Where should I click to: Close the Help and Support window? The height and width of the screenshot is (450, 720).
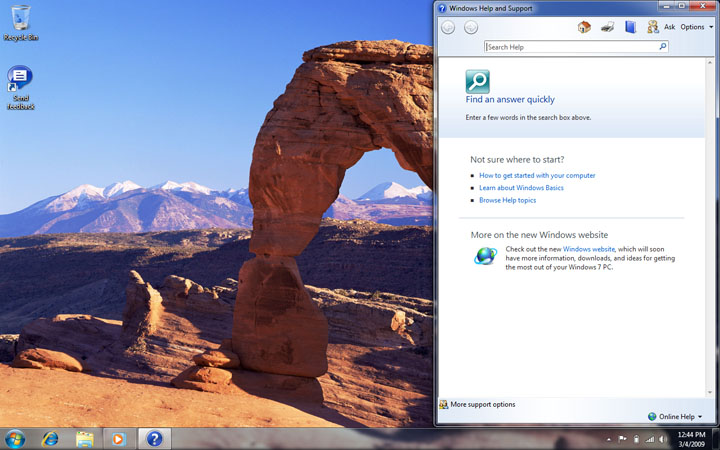(703, 6)
